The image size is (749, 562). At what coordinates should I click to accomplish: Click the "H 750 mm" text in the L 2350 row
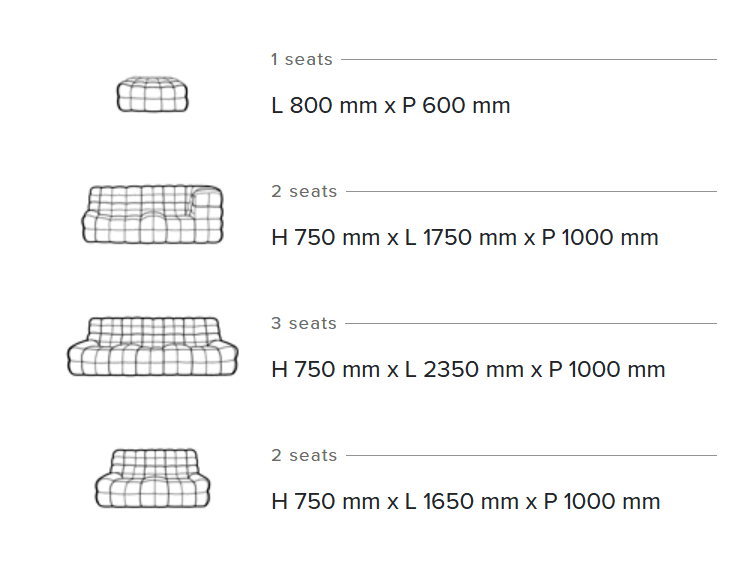point(325,370)
